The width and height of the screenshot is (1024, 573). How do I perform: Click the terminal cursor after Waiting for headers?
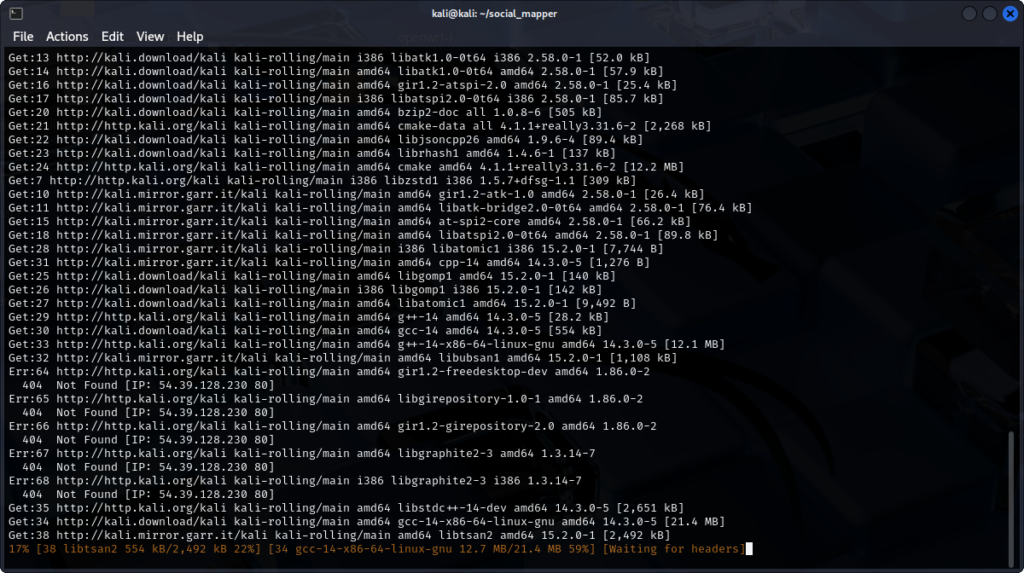coord(748,548)
